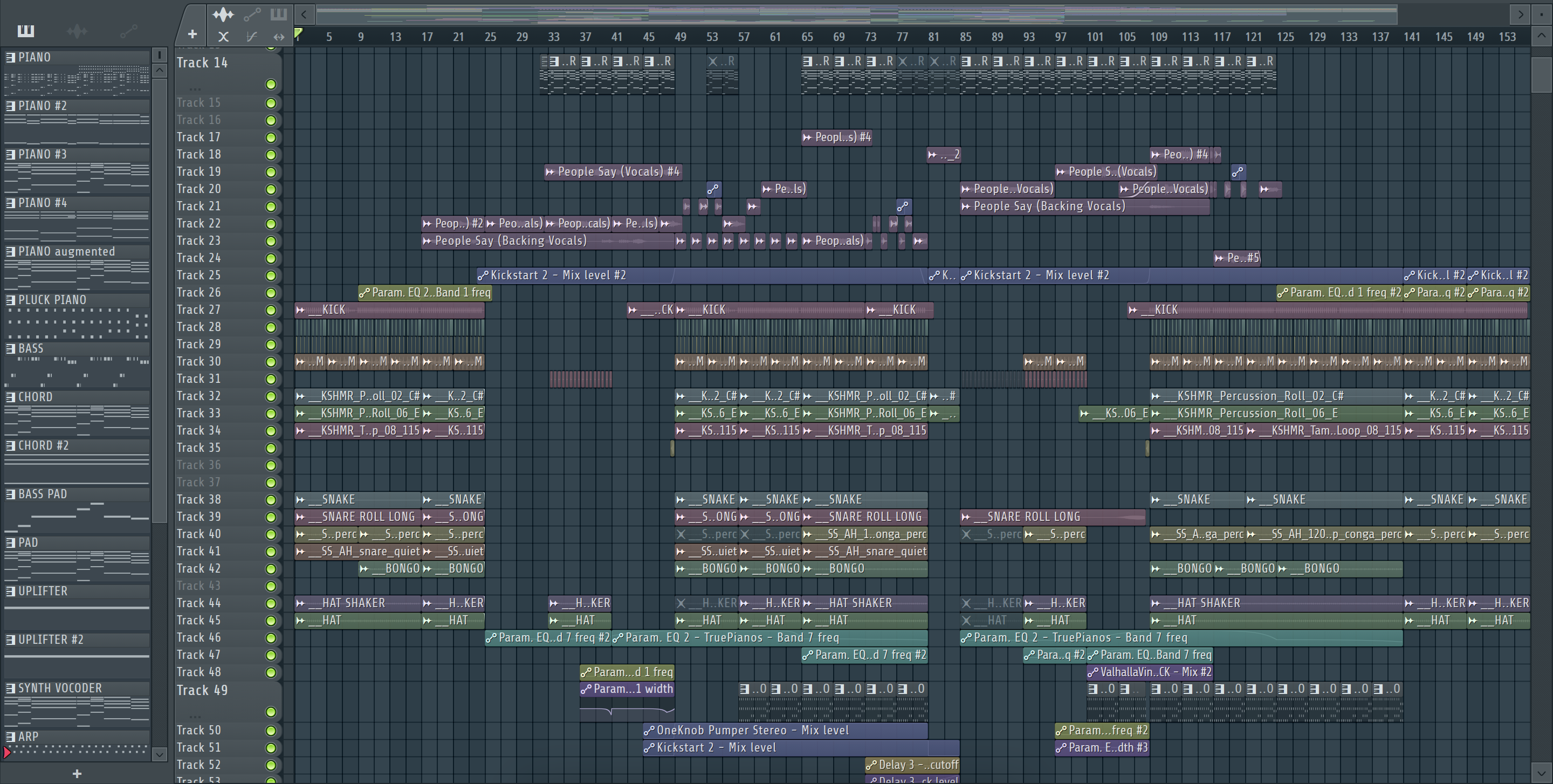Click the PLUCK PIANO pattern icon
The height and width of the screenshot is (784, 1553).
pos(10,299)
